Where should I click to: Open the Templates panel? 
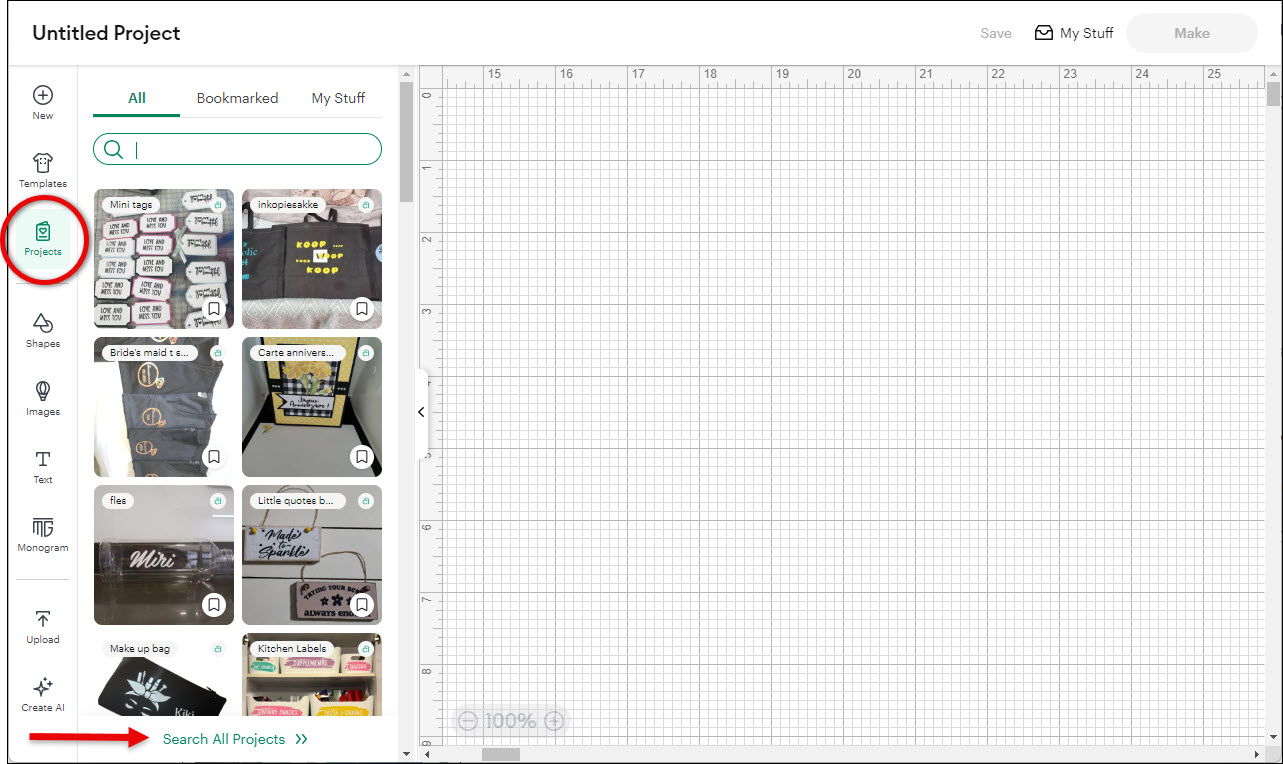point(42,169)
